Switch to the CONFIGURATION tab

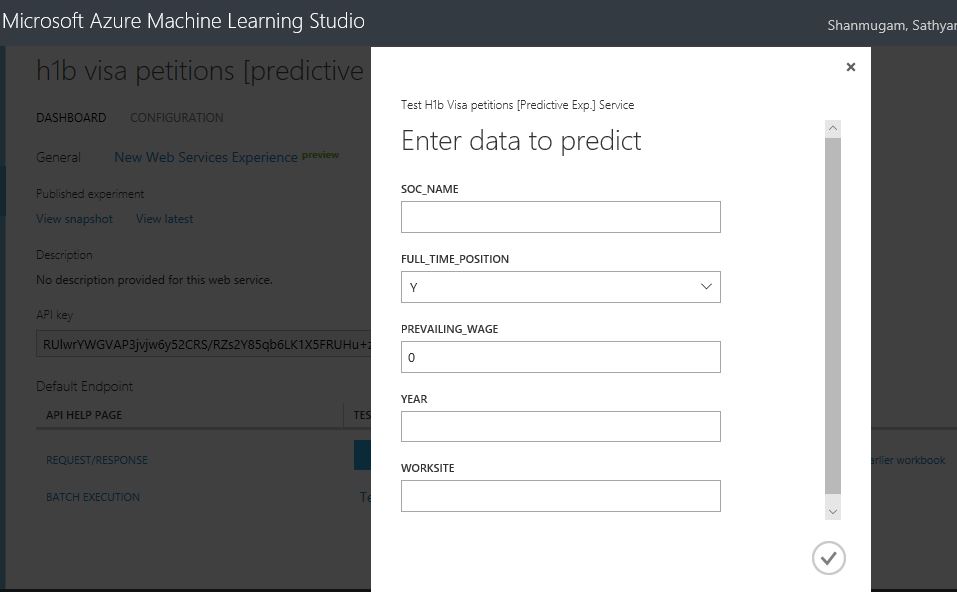point(176,117)
